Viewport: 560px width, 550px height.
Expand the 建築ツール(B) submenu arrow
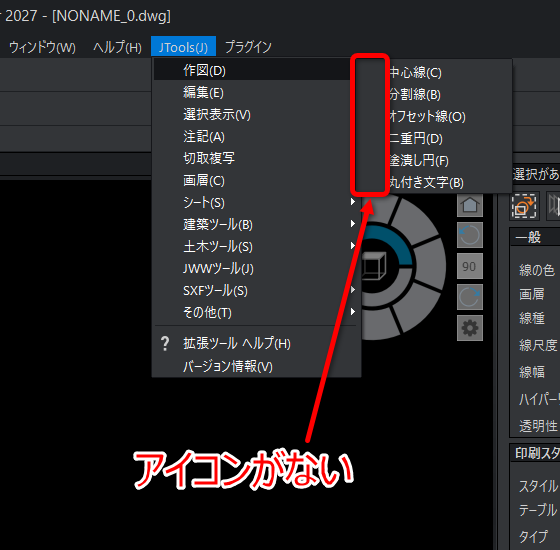coord(353,224)
